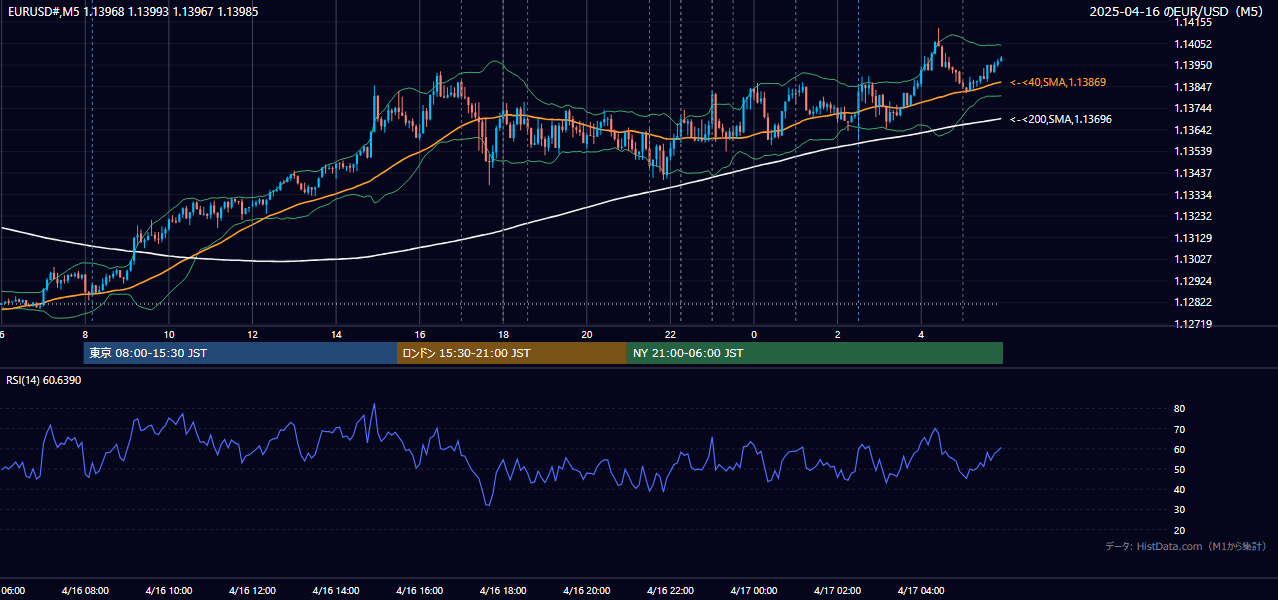Image resolution: width=1278 pixels, height=600 pixels.
Task: Click the RSI(14) 60.6390 indicator label
Action: (x=43, y=380)
